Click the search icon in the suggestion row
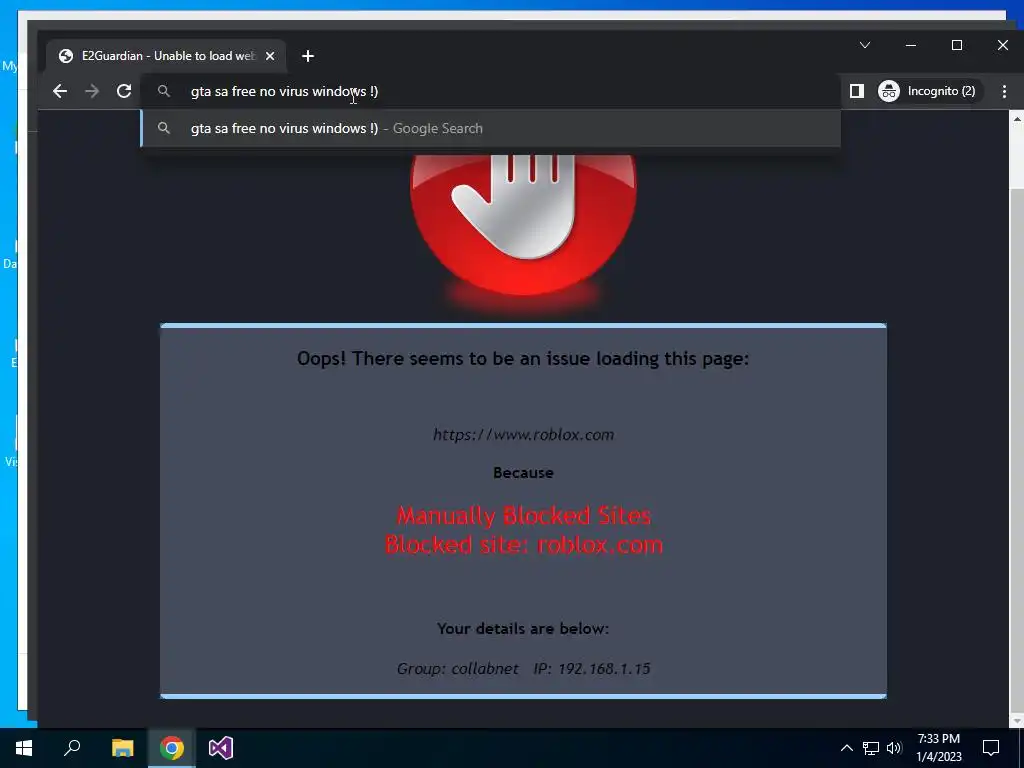Viewport: 1024px width, 768px height. [x=164, y=128]
